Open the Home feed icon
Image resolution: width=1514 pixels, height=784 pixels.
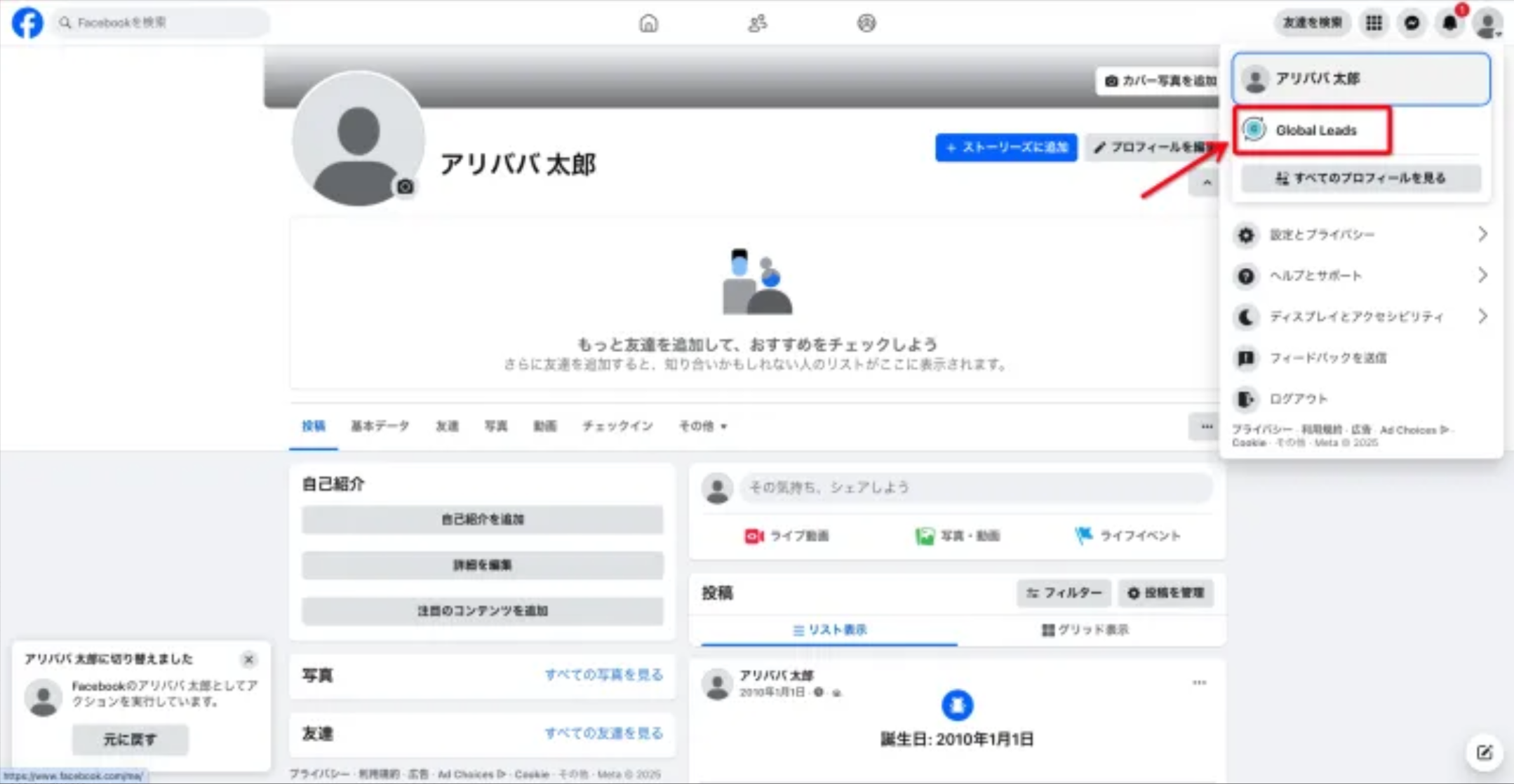click(648, 23)
